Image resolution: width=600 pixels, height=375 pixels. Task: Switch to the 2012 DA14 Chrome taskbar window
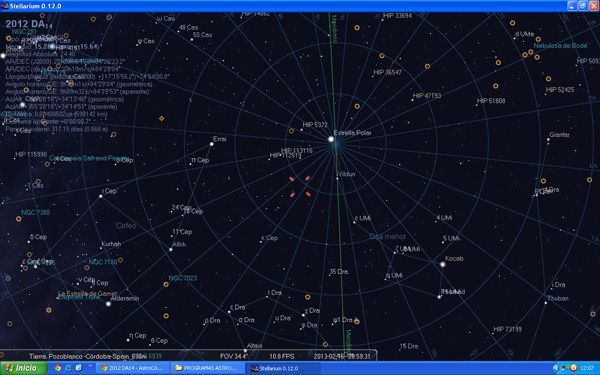132,368
